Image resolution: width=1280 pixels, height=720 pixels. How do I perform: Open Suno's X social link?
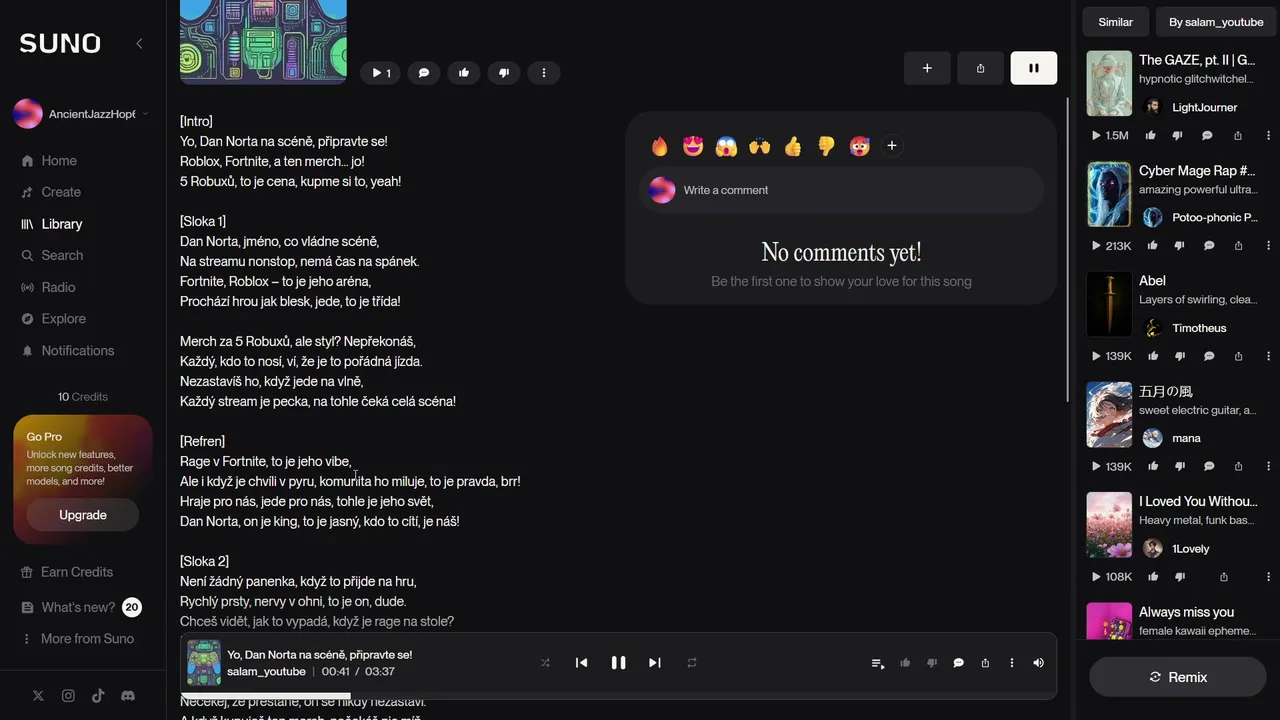pos(38,696)
